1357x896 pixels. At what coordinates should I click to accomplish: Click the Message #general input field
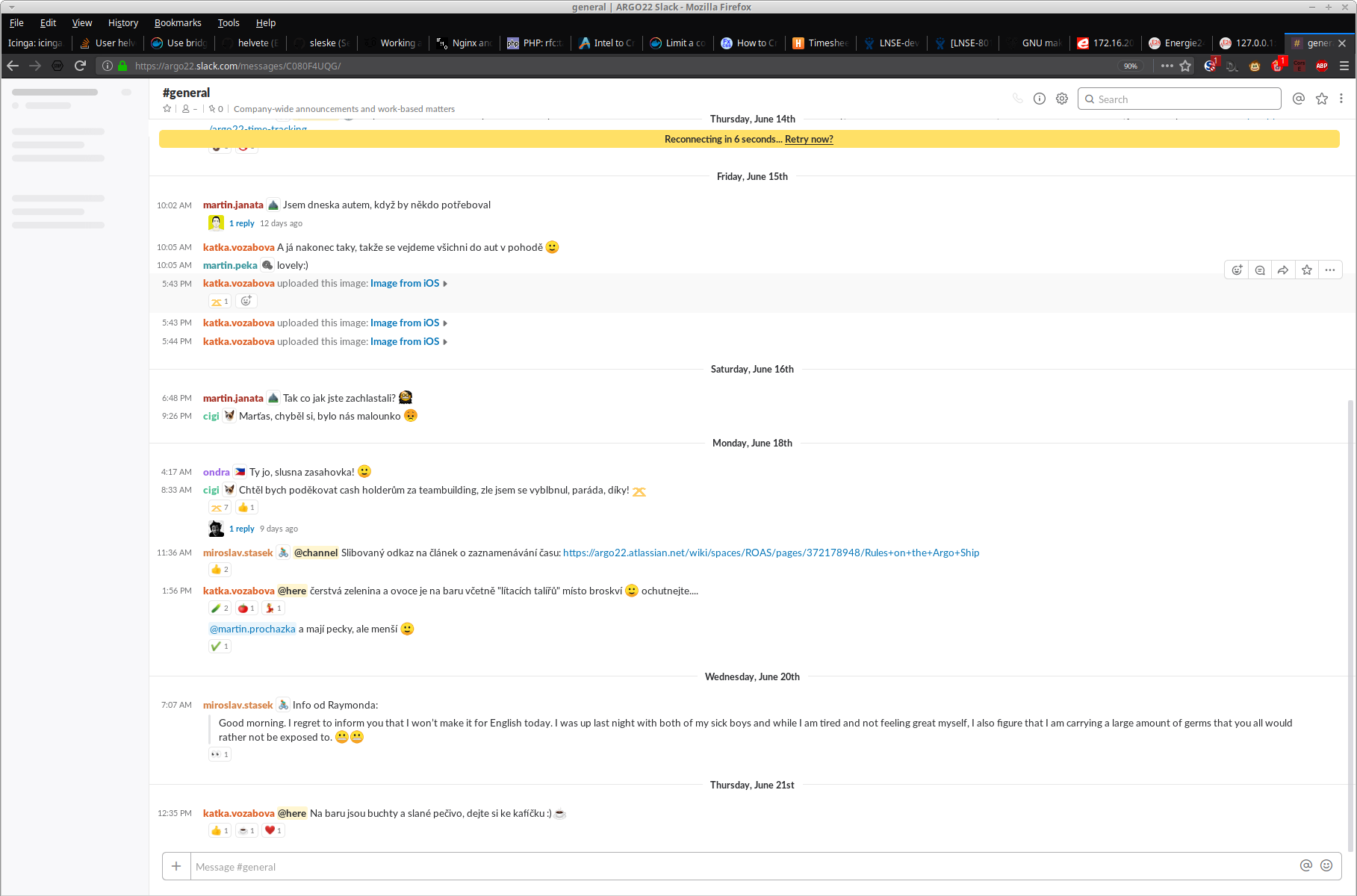pos(739,866)
